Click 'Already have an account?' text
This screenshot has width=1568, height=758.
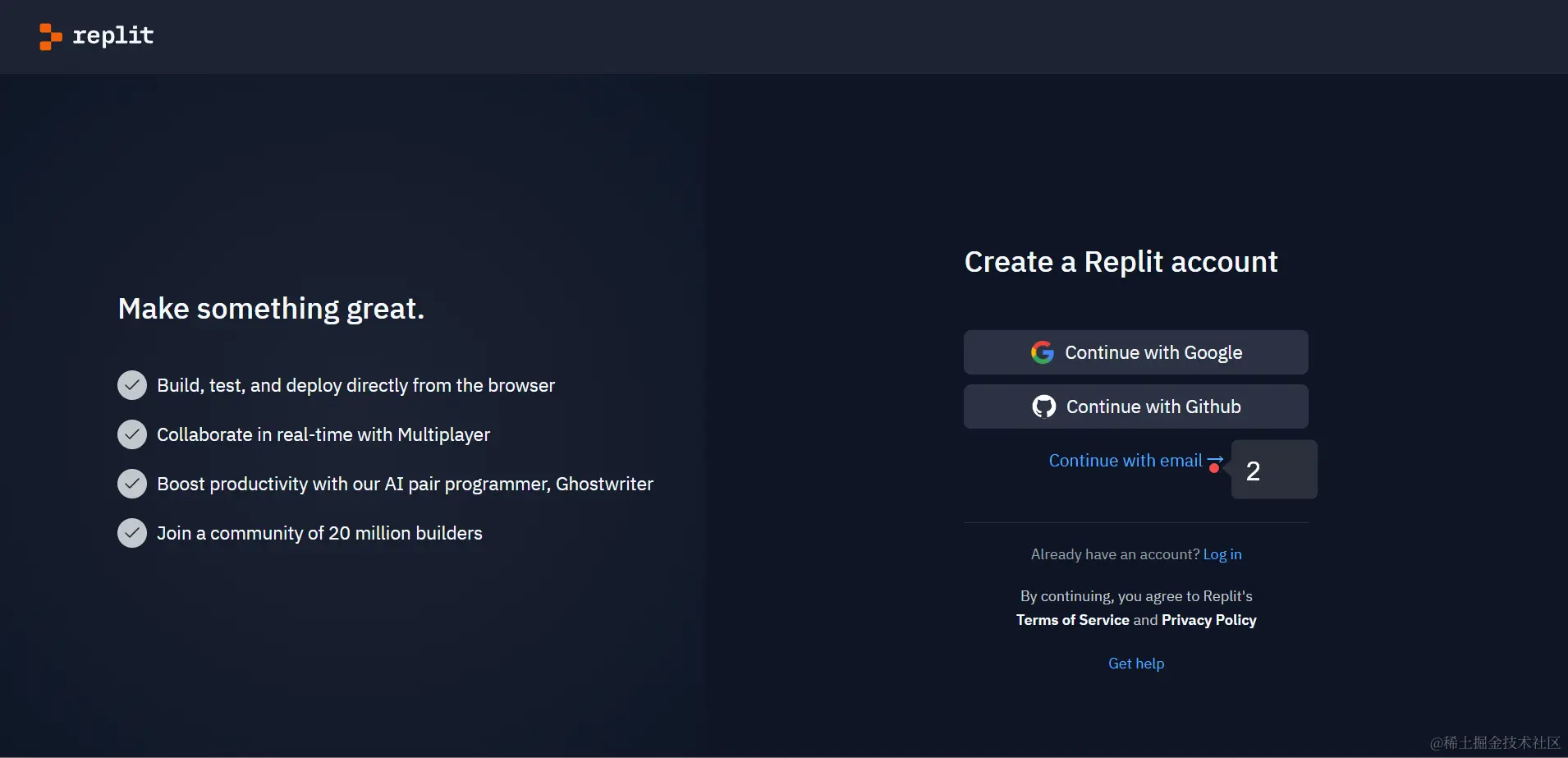1115,554
